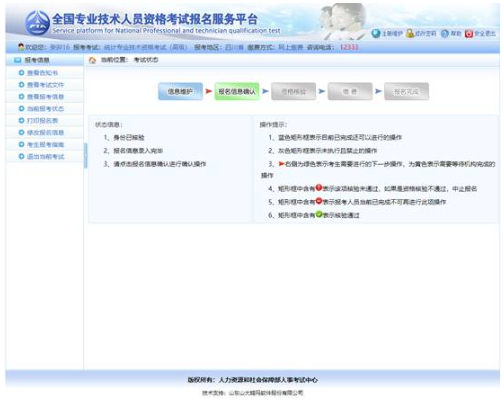Screen dimensions: 504x401
Task: Collapse the 报考信息 sidebar section header
Action: click(44, 60)
